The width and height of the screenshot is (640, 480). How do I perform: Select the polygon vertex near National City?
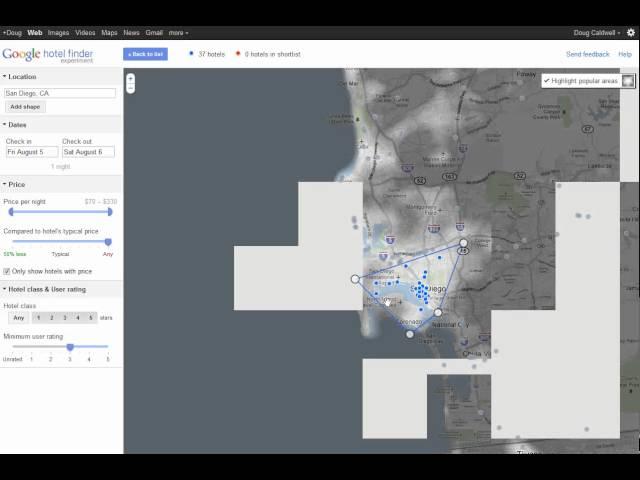coord(438,313)
